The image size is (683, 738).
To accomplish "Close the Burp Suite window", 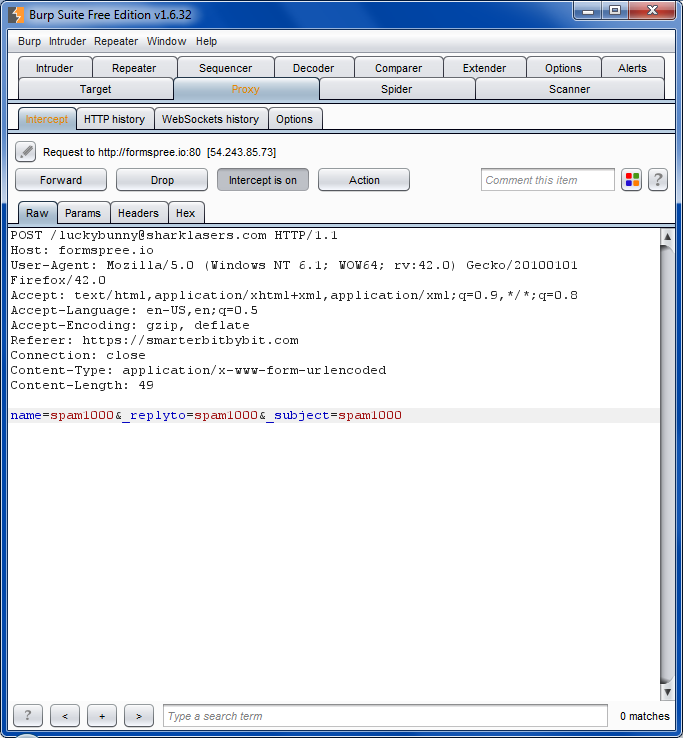I will (652, 11).
